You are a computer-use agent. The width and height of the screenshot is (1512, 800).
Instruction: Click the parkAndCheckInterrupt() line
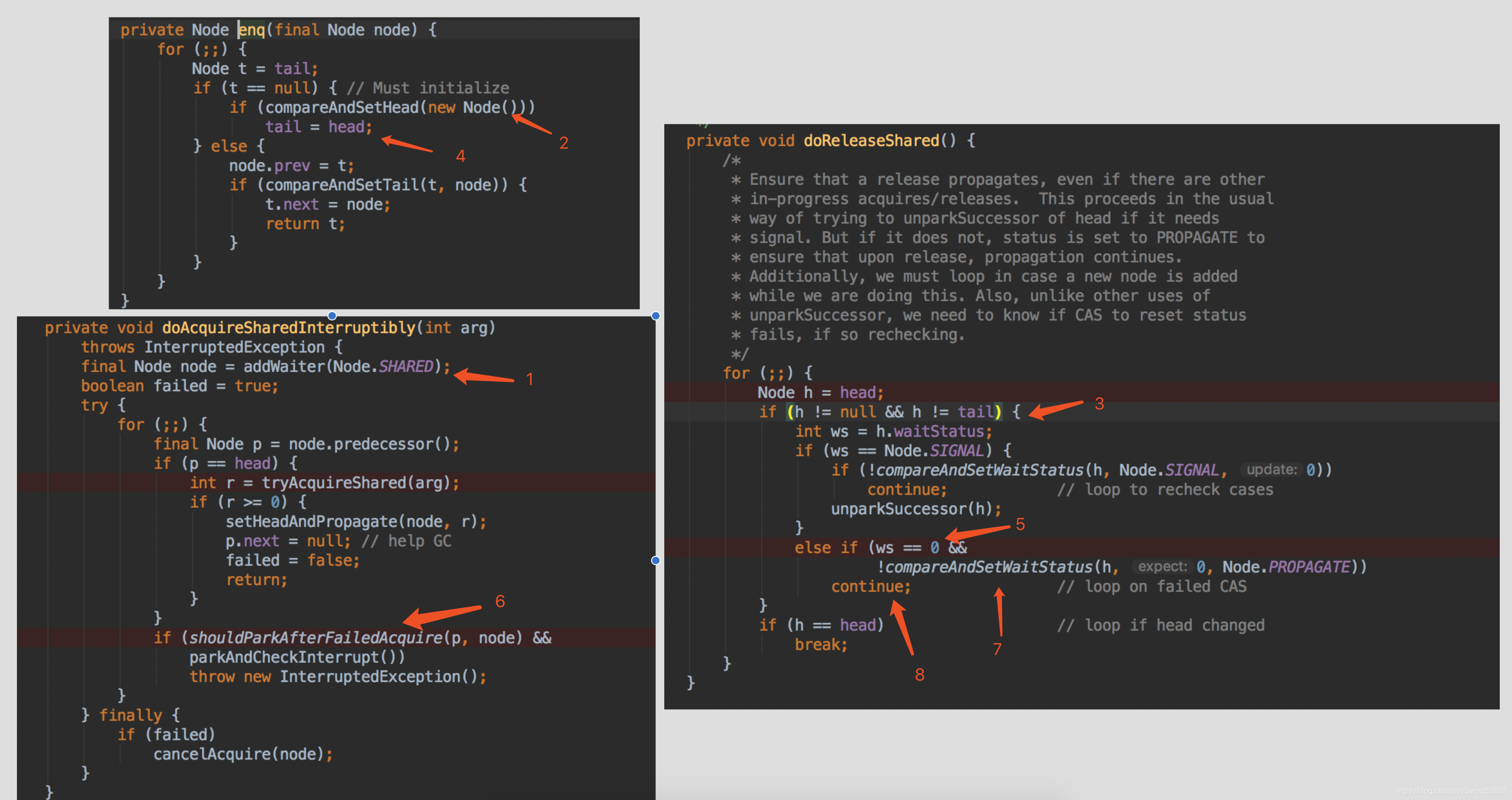click(x=297, y=657)
